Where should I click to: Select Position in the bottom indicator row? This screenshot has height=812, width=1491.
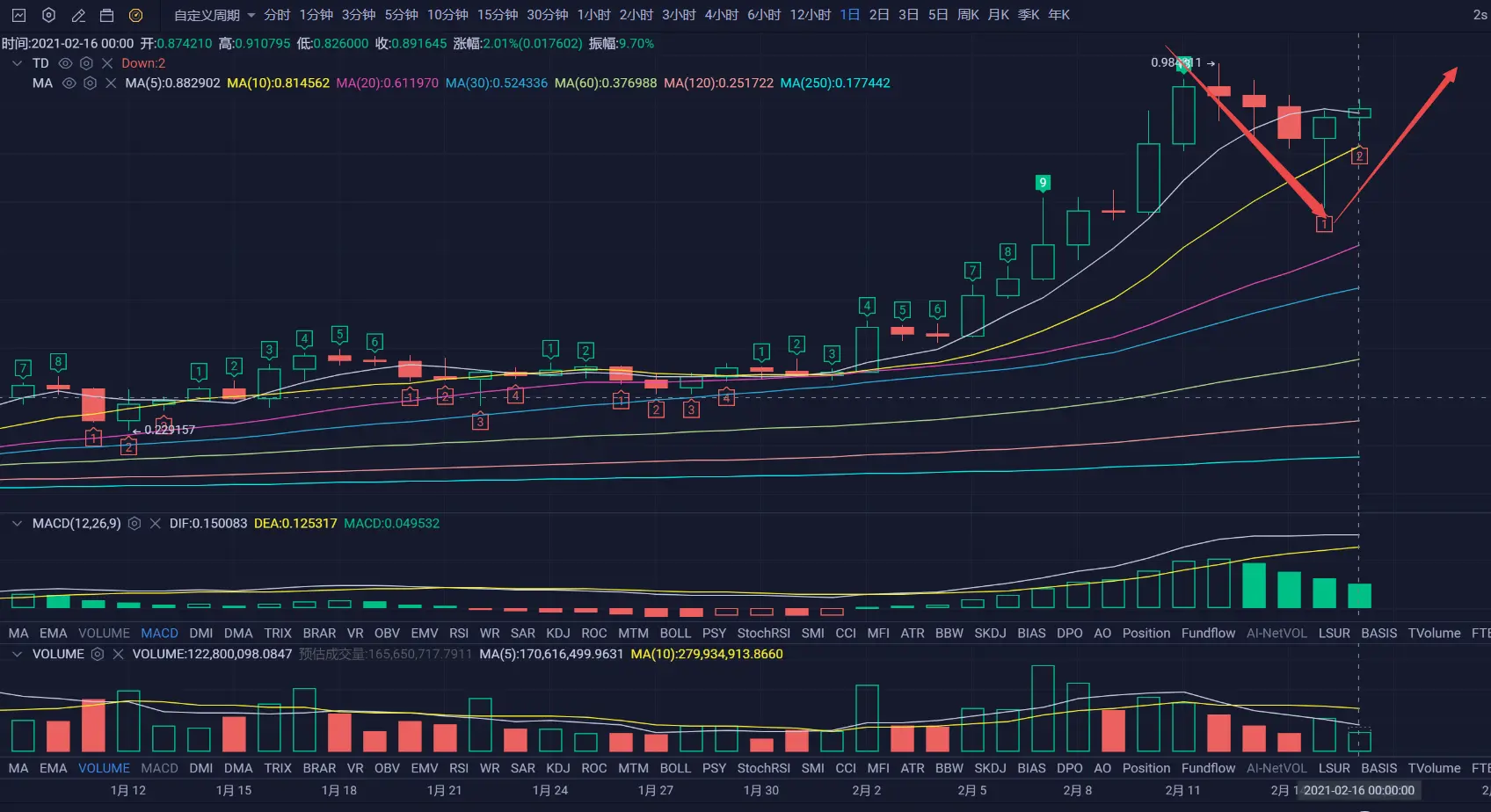(1146, 769)
